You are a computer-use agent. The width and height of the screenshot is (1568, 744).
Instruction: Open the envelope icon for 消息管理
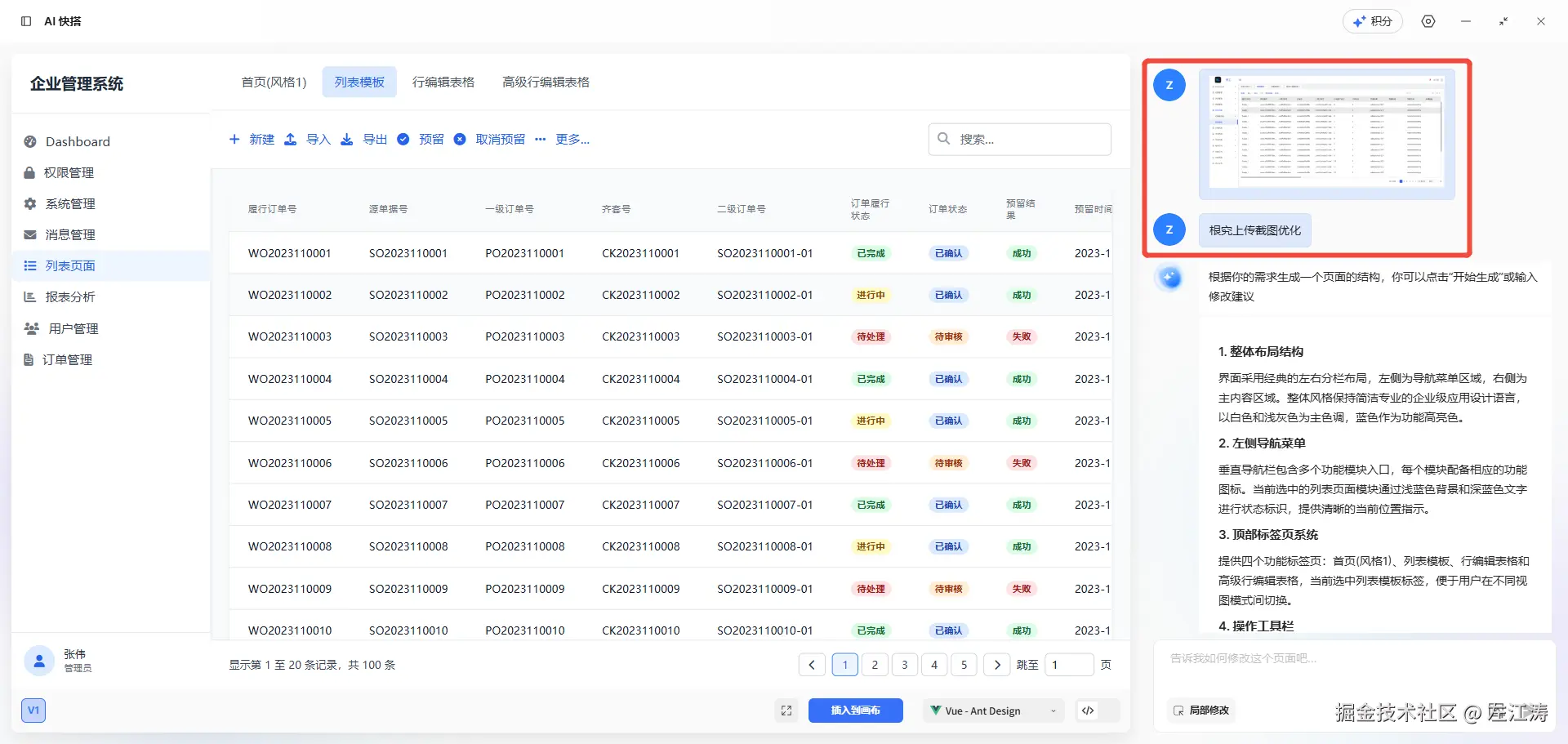pos(30,234)
